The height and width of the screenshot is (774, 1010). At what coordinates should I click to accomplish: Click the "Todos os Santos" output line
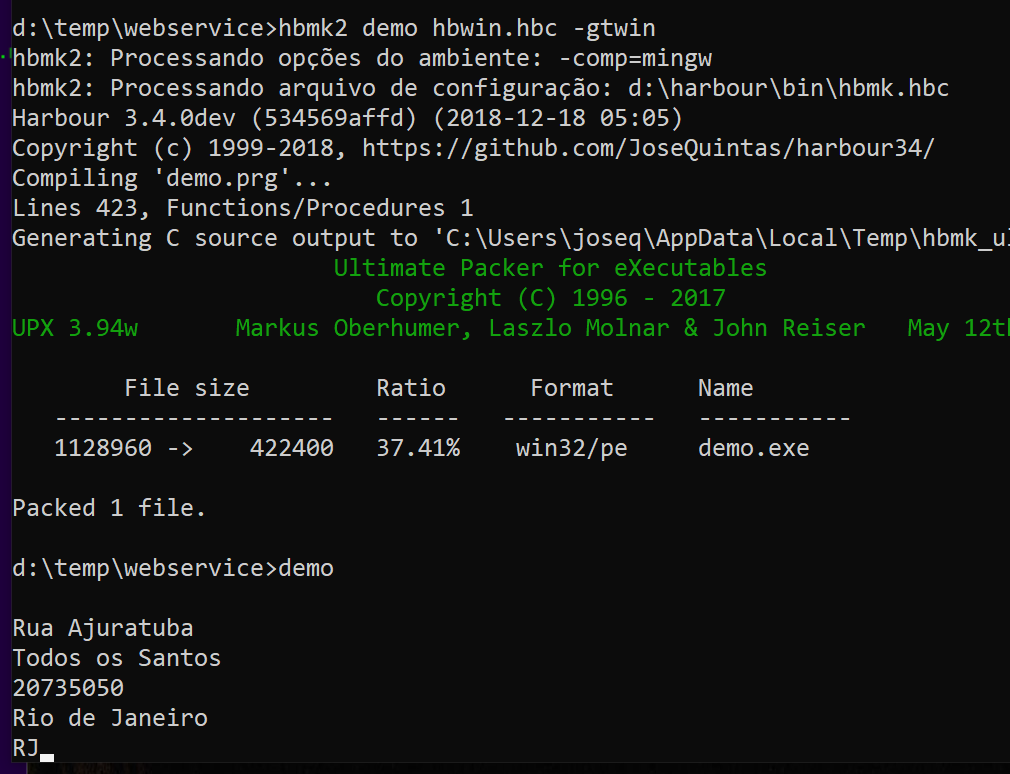[x=117, y=658]
